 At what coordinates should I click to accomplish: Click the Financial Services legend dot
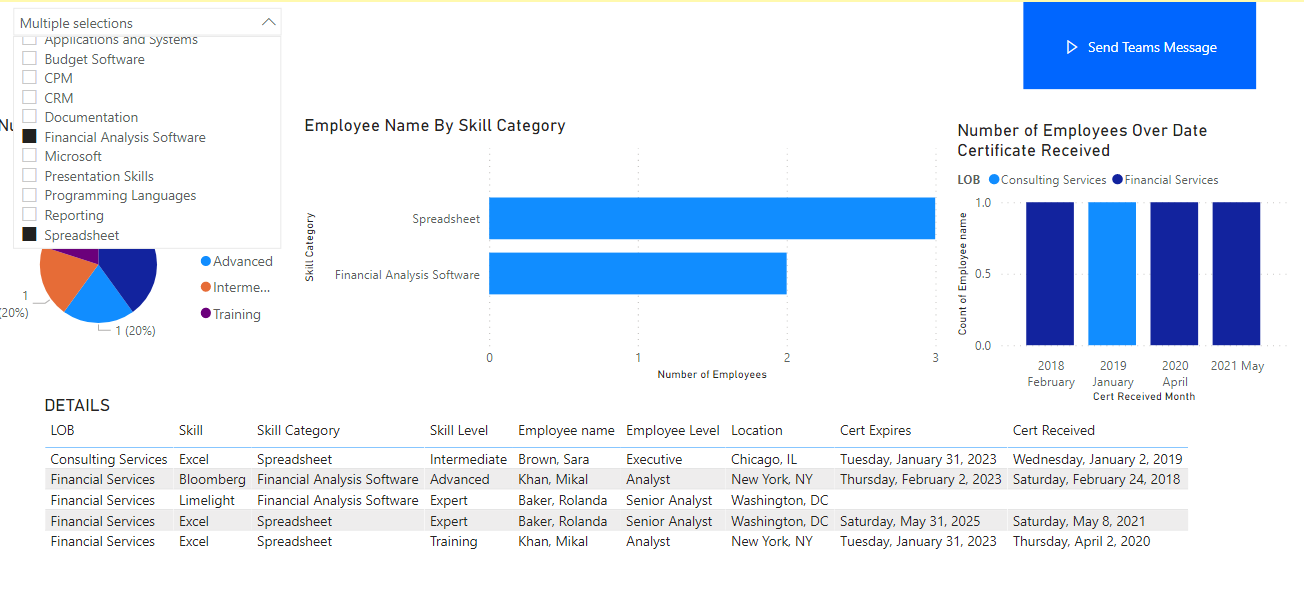[x=1117, y=180]
